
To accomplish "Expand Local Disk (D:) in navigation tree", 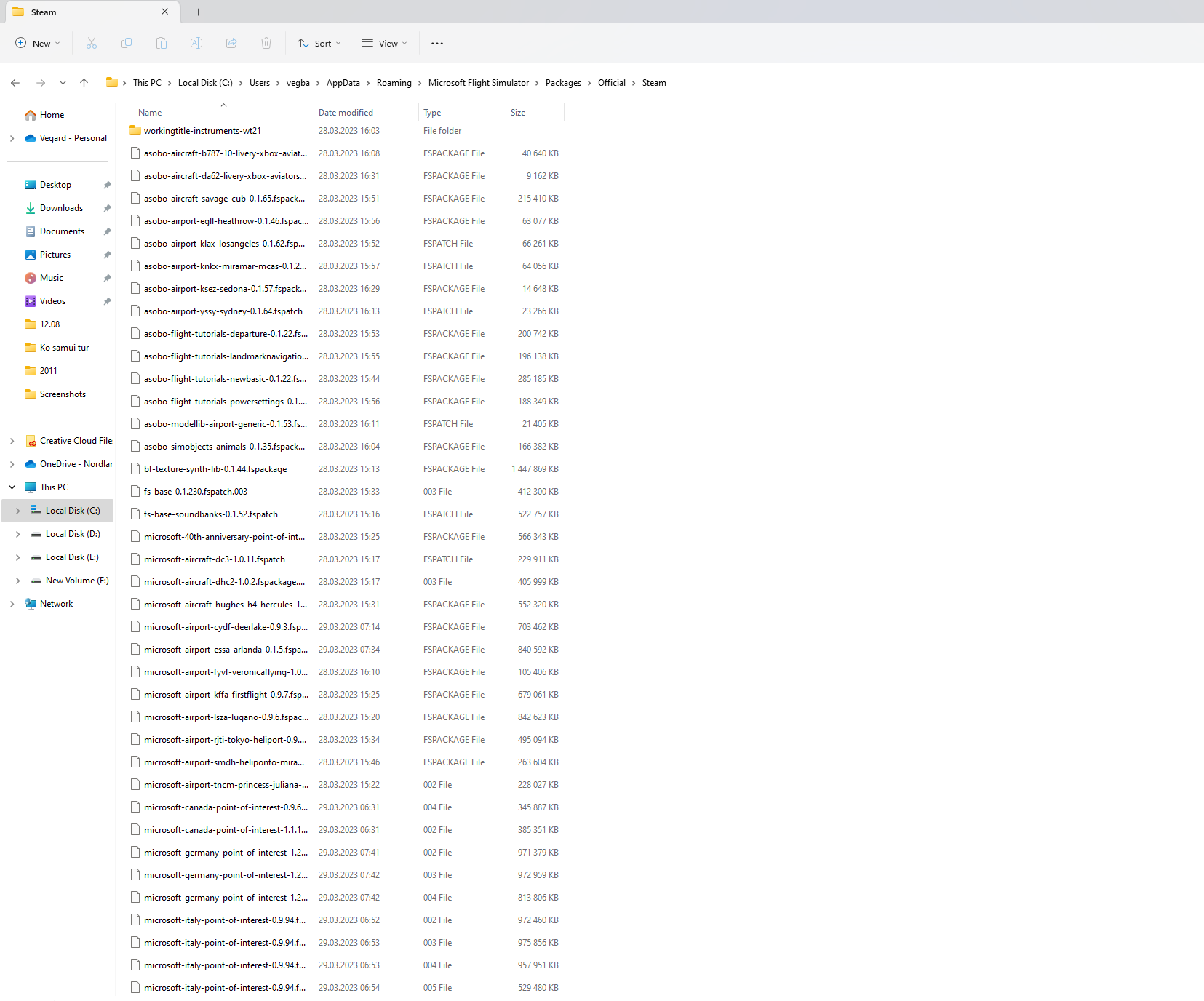I will (x=18, y=534).
